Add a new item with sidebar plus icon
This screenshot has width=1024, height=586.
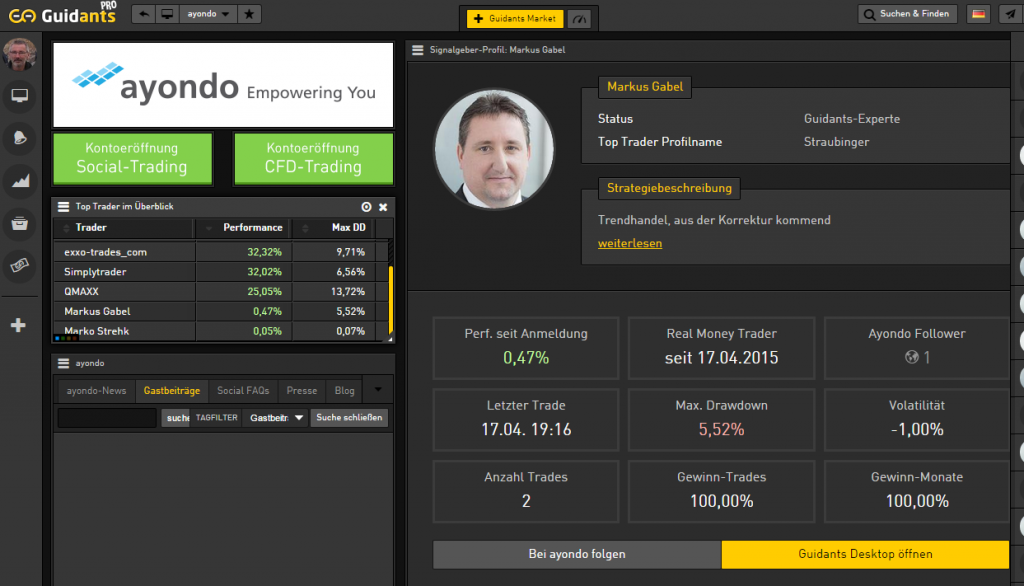[x=18, y=325]
